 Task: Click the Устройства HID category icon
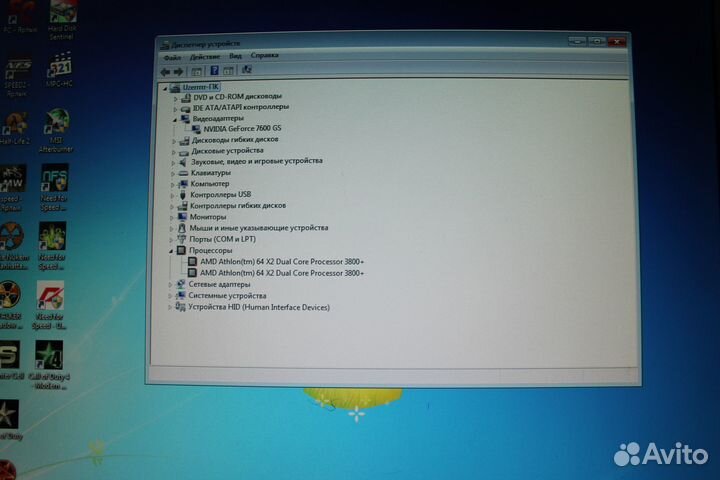[180, 307]
